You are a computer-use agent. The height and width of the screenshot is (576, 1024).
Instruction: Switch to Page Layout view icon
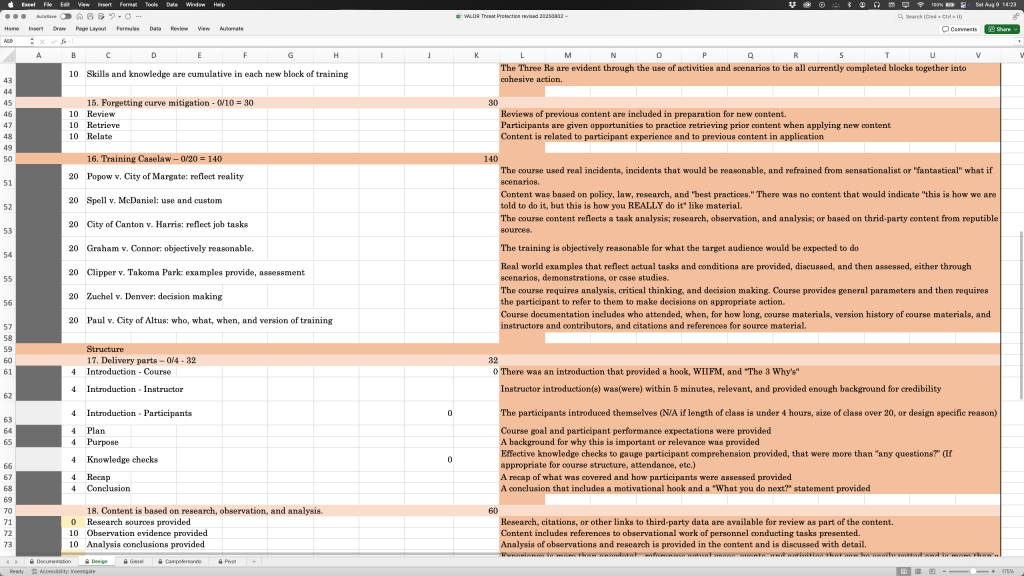tap(918, 571)
